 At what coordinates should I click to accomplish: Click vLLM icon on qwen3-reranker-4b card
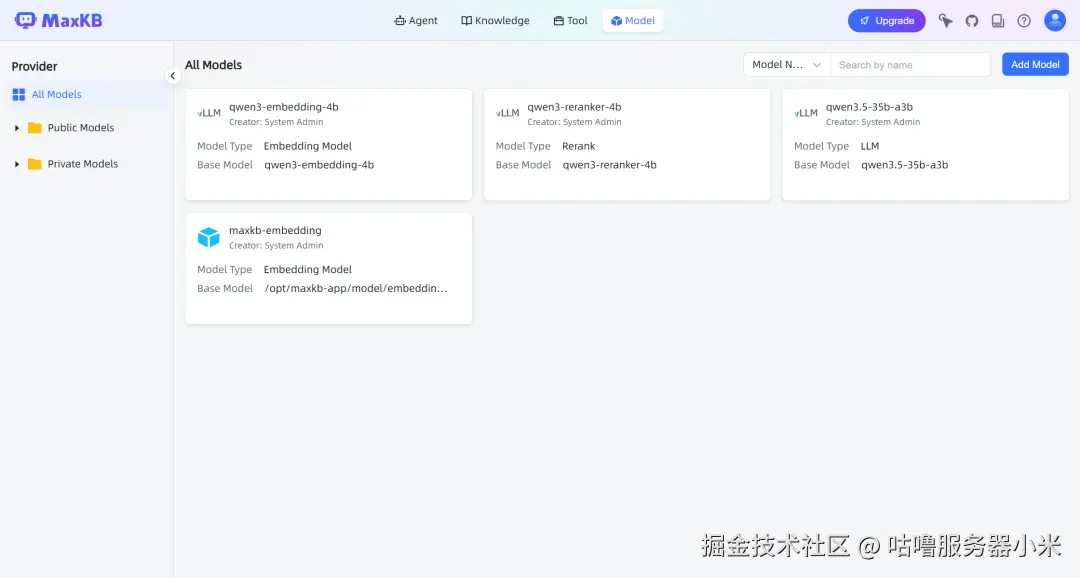507,113
